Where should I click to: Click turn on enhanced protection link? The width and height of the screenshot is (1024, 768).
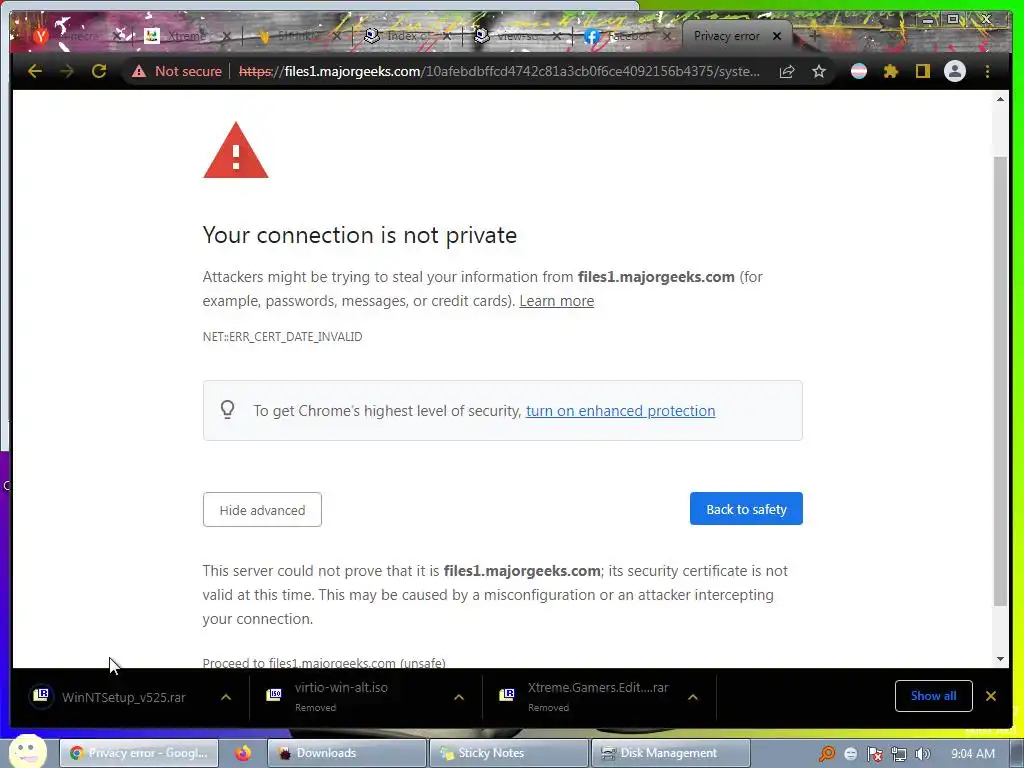click(620, 411)
